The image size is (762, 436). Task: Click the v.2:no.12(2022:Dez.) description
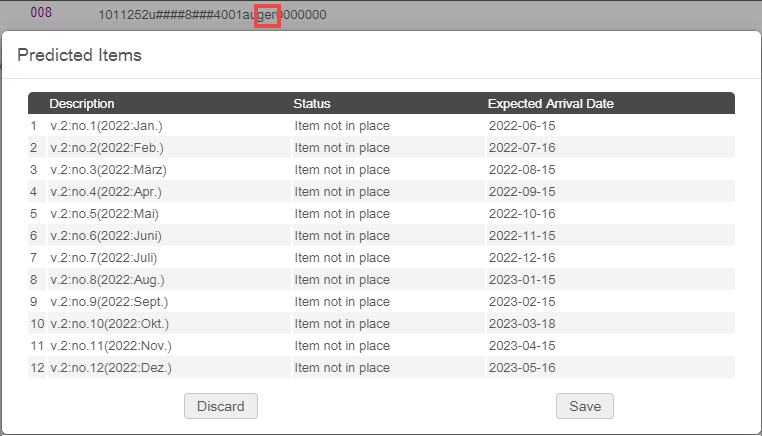pos(110,368)
